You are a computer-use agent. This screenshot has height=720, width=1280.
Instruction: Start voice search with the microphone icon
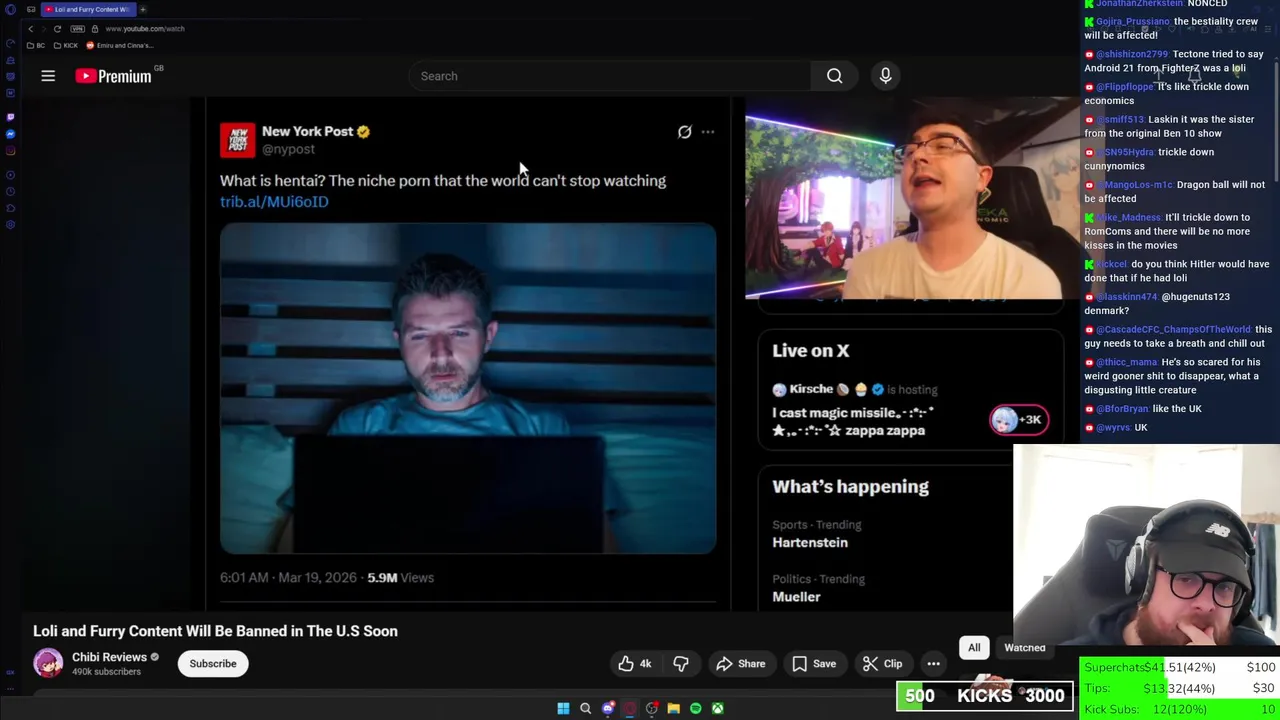(885, 76)
